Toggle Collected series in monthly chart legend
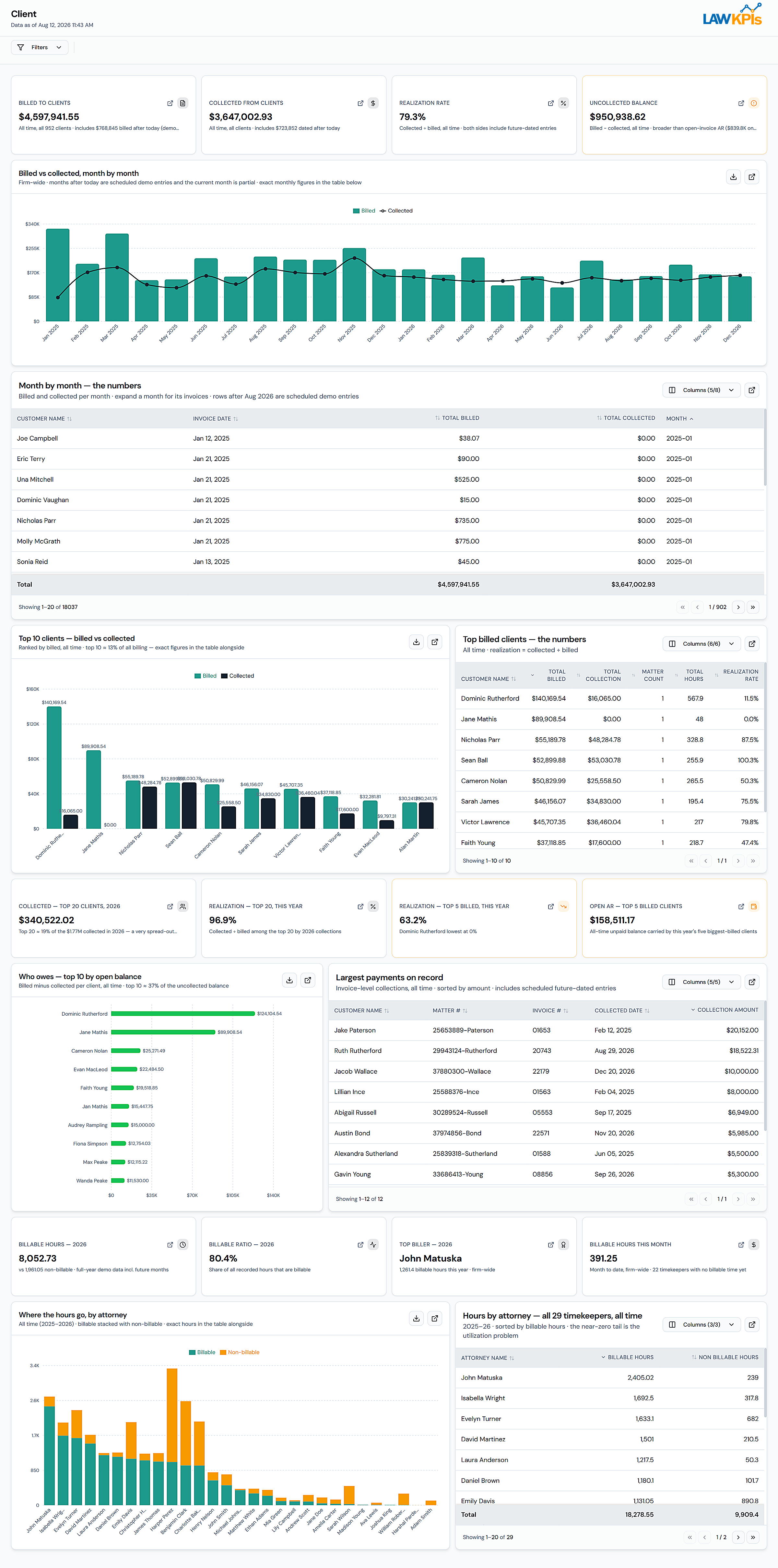Screen dimensions: 778x1568 coord(396,211)
